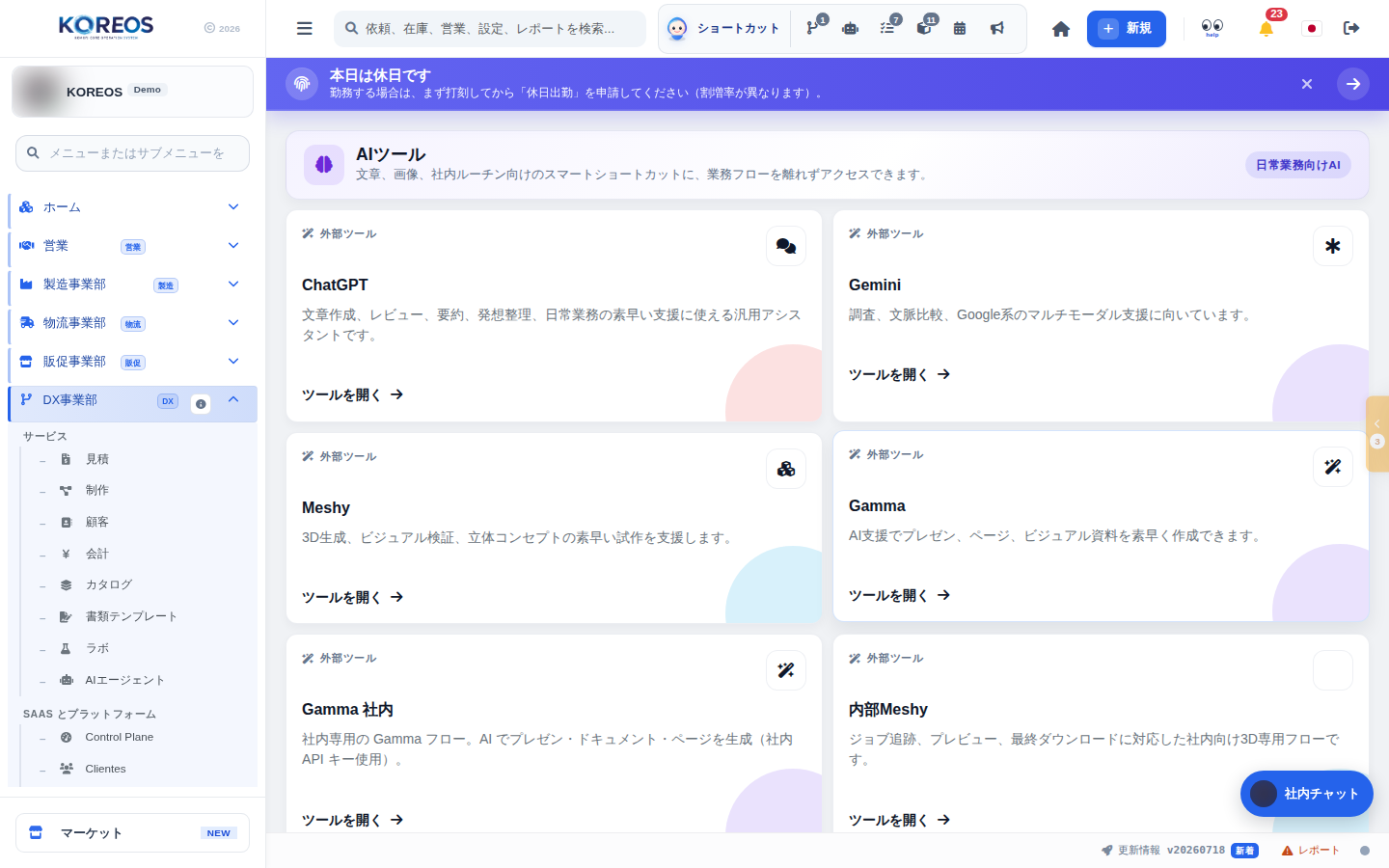Collapse the DX事業部 sidebar section
This screenshot has width=1389, height=868.
pos(133,403)
